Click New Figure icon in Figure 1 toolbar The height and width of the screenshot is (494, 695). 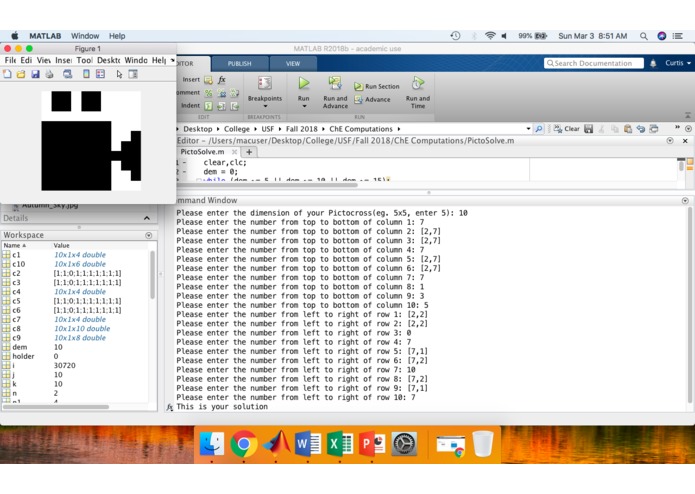tap(7, 74)
